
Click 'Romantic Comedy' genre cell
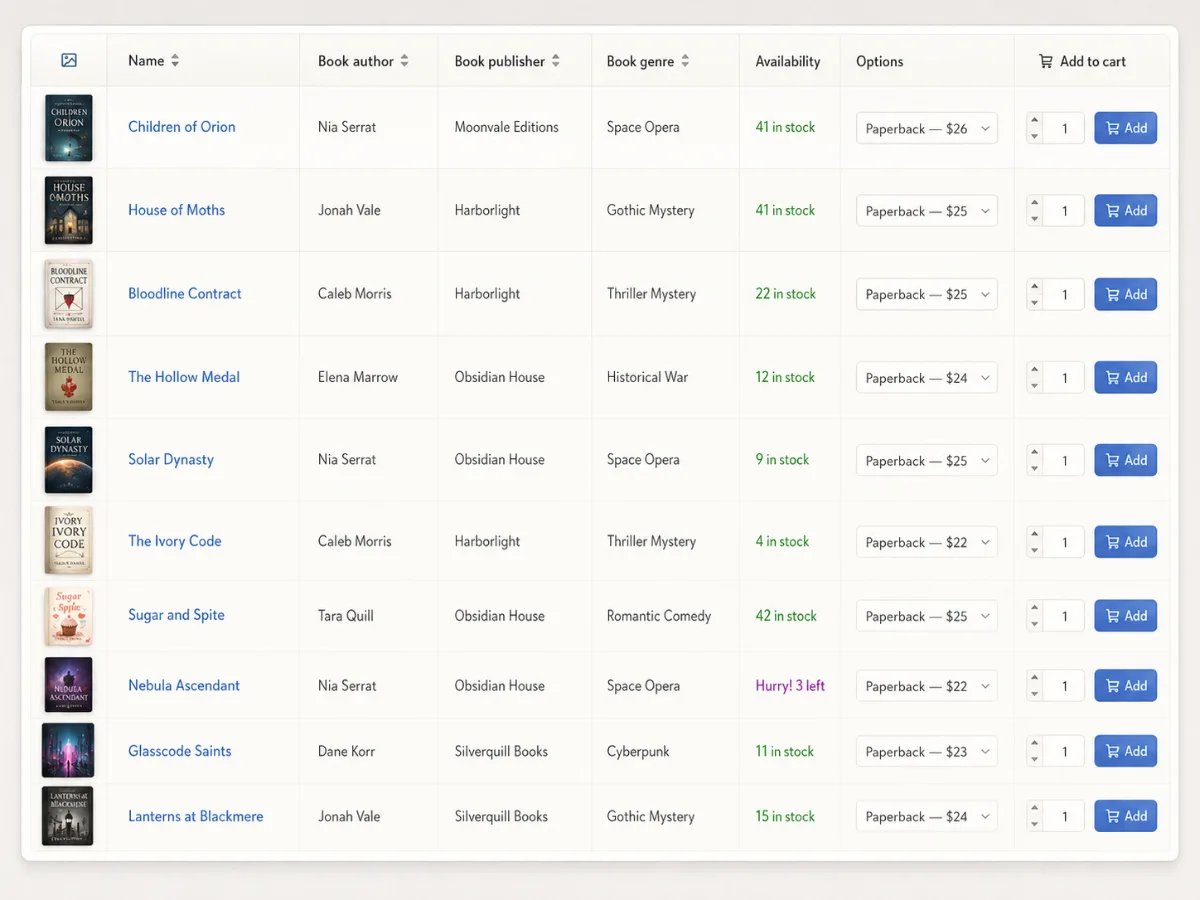[x=659, y=616]
